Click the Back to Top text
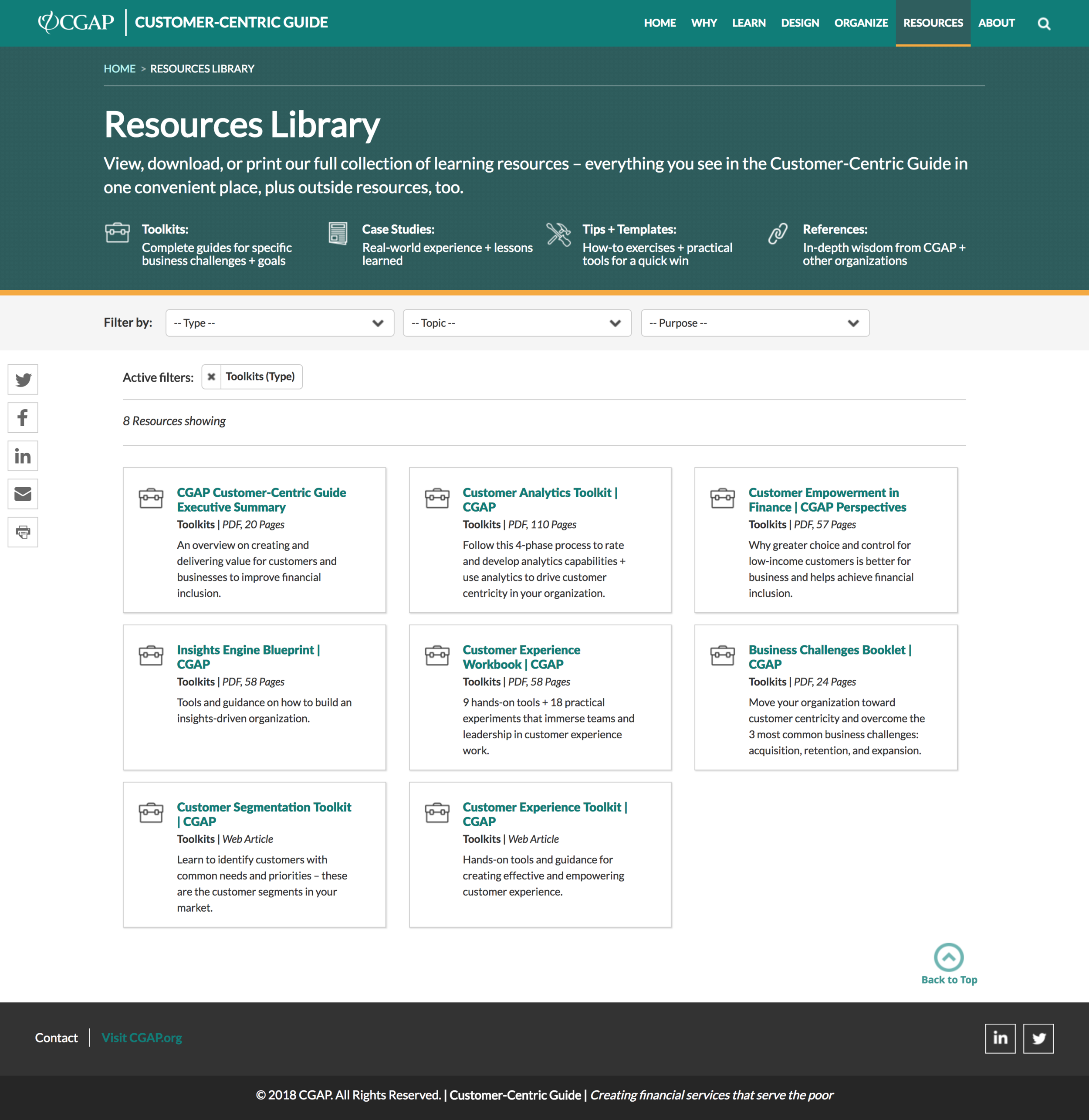 tap(949, 980)
